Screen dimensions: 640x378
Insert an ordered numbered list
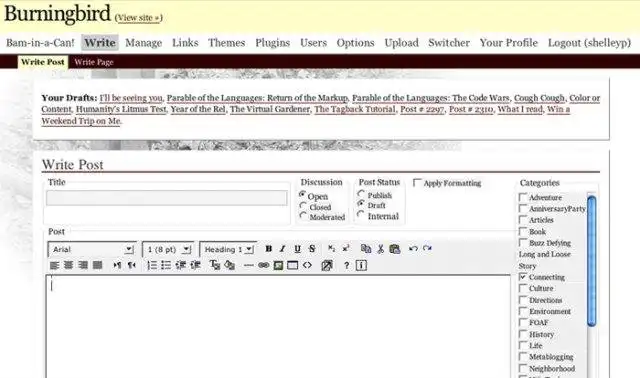(x=152, y=265)
